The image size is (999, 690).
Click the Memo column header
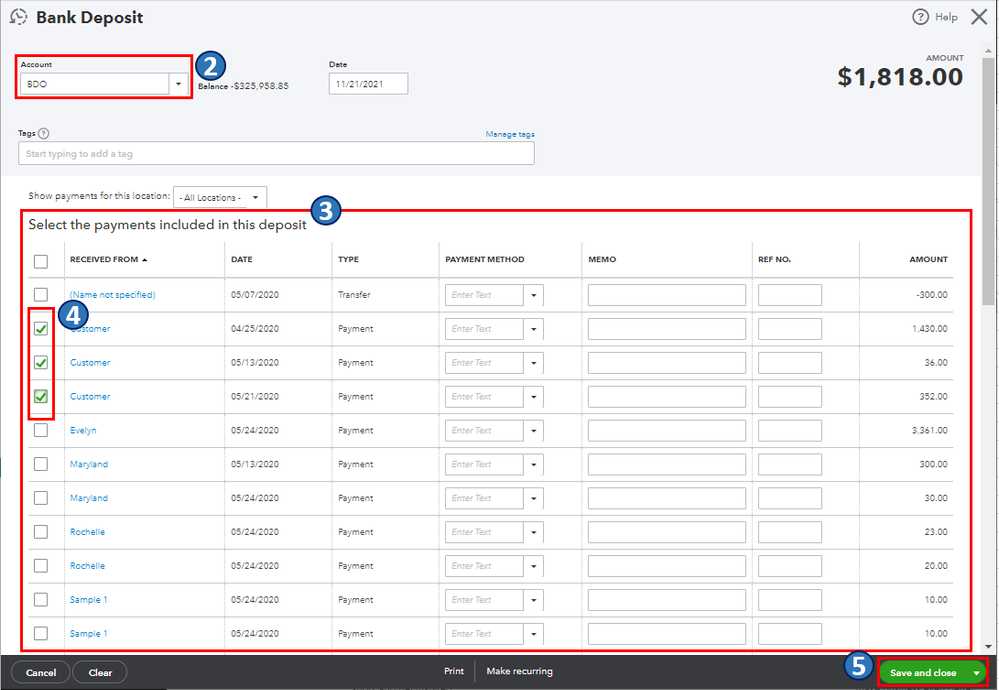(602, 259)
